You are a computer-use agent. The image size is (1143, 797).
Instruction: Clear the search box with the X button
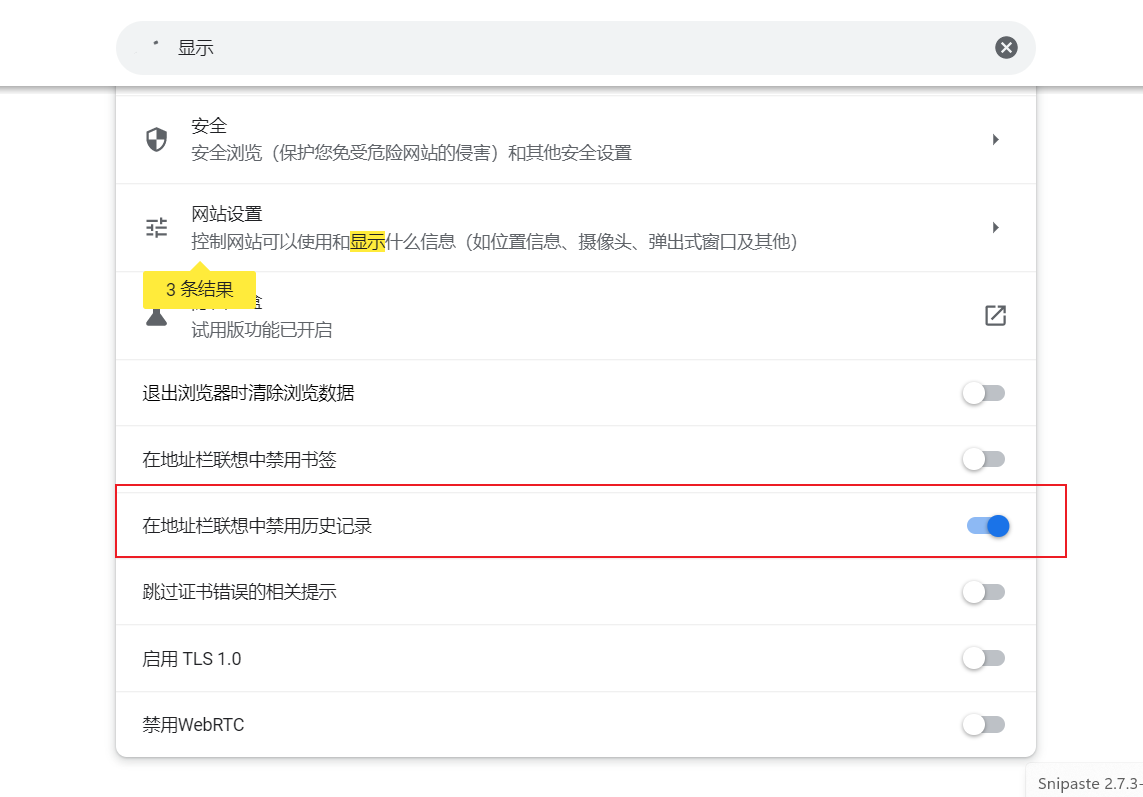click(x=1006, y=47)
